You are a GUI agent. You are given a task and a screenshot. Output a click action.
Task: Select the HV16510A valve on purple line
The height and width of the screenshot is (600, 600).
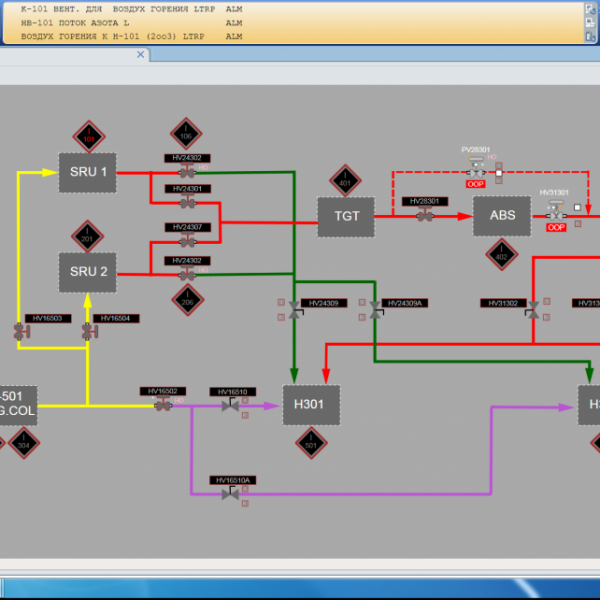[x=231, y=493]
